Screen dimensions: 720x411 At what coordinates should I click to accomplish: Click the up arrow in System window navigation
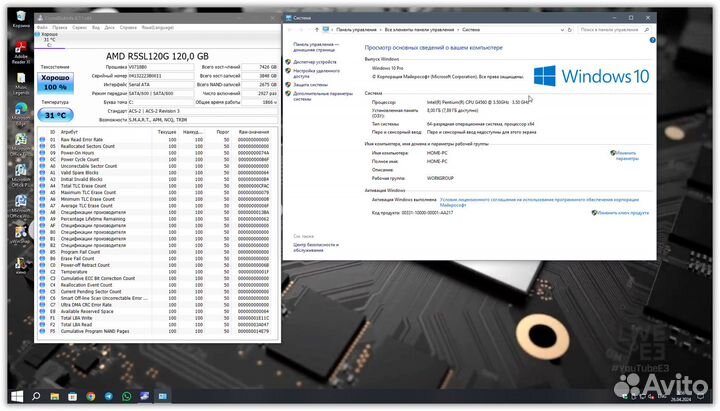(x=316, y=29)
